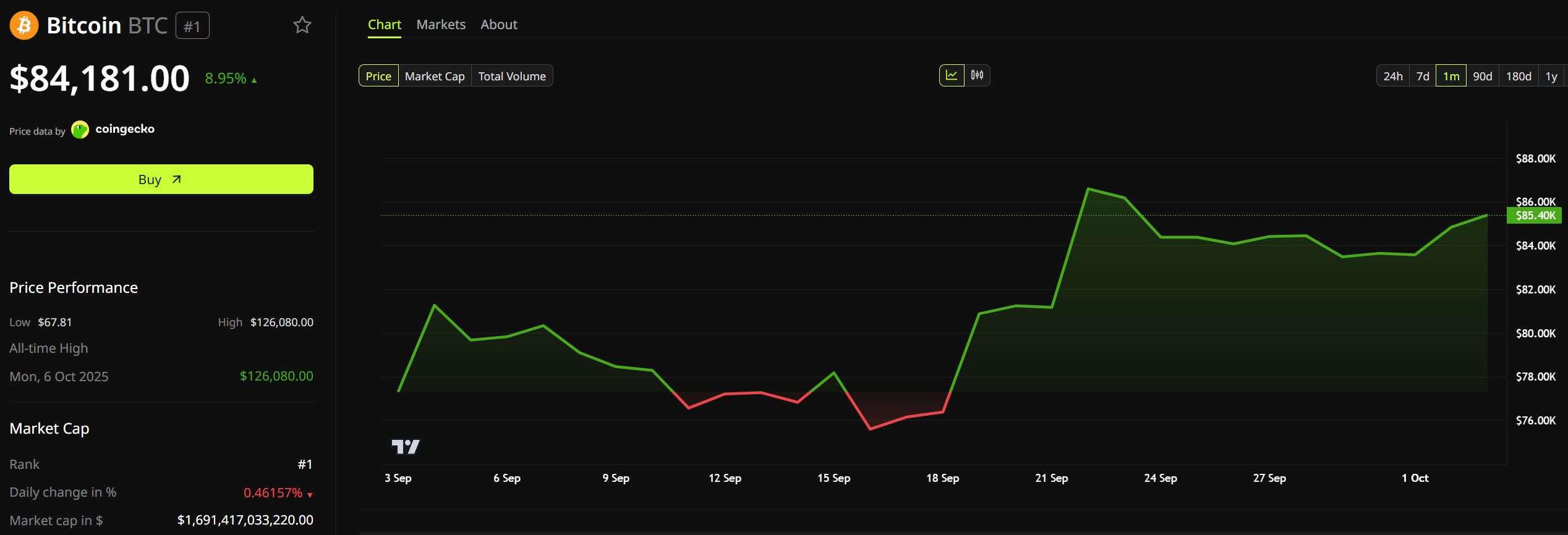Click the 18 Sep axis label
The height and width of the screenshot is (535, 1568).
pyautogui.click(x=942, y=478)
